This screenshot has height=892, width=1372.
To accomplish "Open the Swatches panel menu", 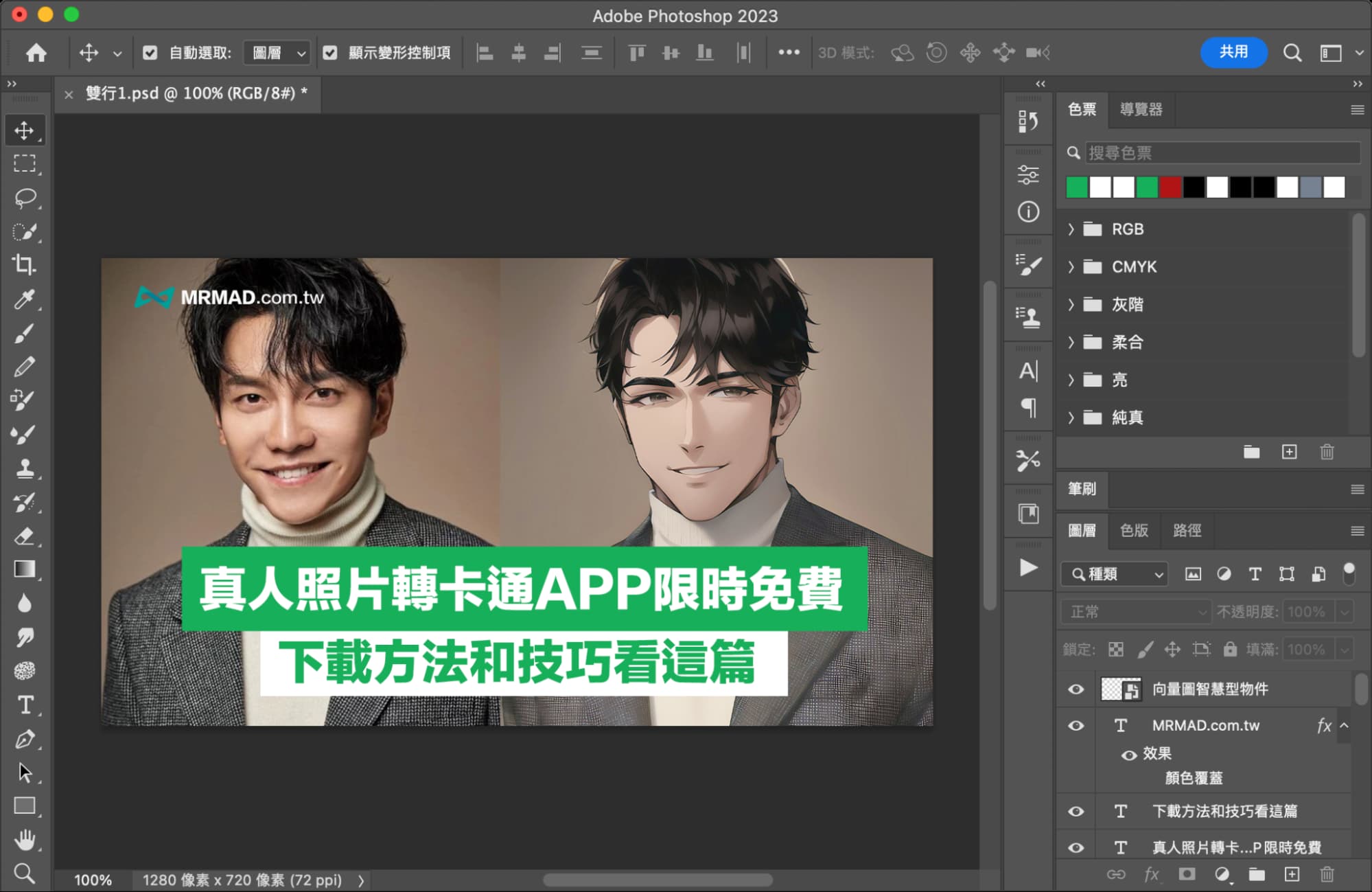I will pyautogui.click(x=1357, y=110).
